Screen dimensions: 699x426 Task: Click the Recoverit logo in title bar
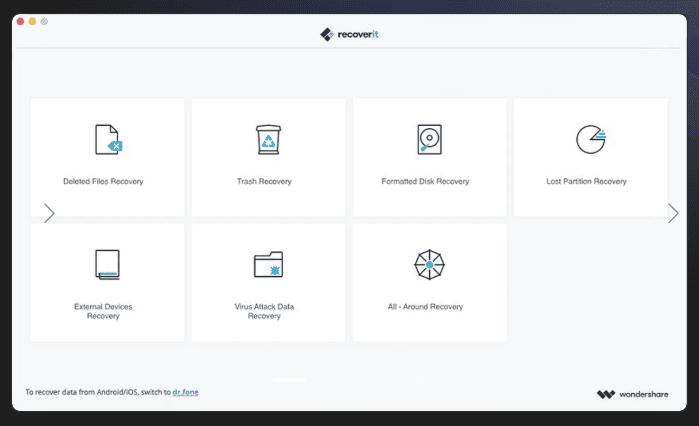pyautogui.click(x=350, y=34)
